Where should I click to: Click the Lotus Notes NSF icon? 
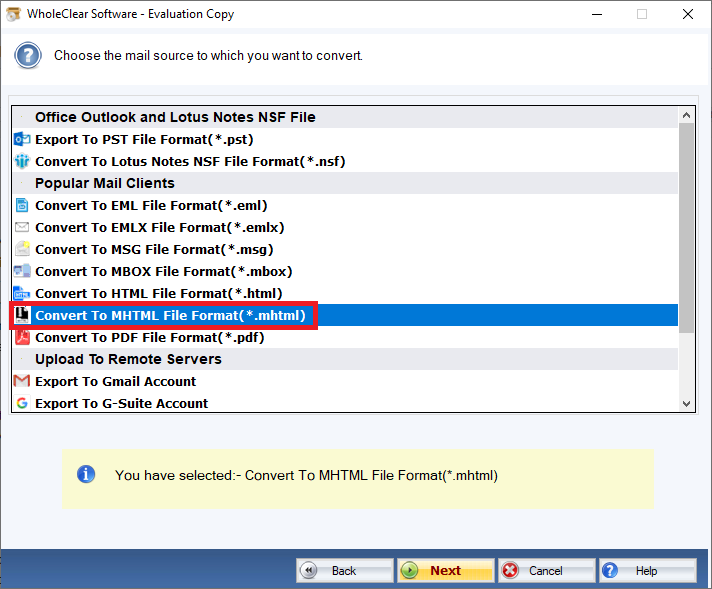[x=22, y=161]
